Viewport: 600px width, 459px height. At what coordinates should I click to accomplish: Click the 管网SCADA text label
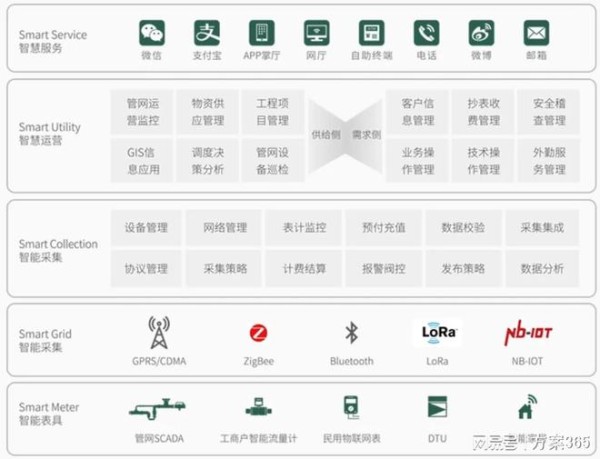coord(159,438)
